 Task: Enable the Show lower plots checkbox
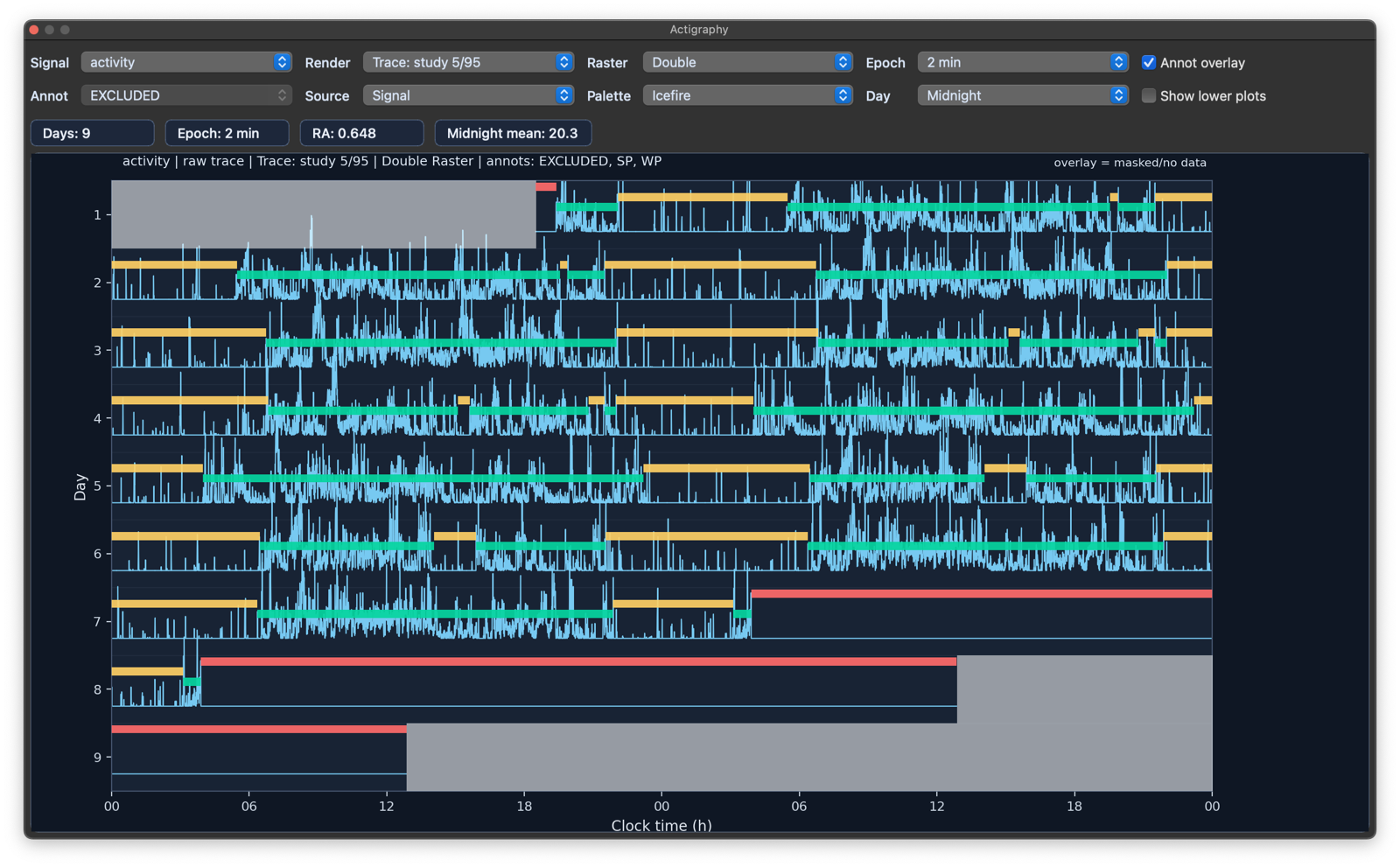1149,96
